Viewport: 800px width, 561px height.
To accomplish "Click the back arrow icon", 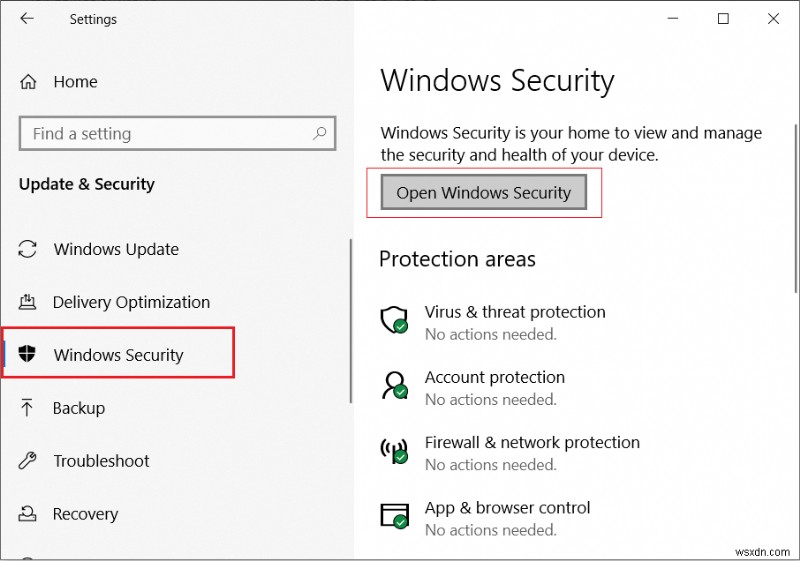I will coord(26,18).
